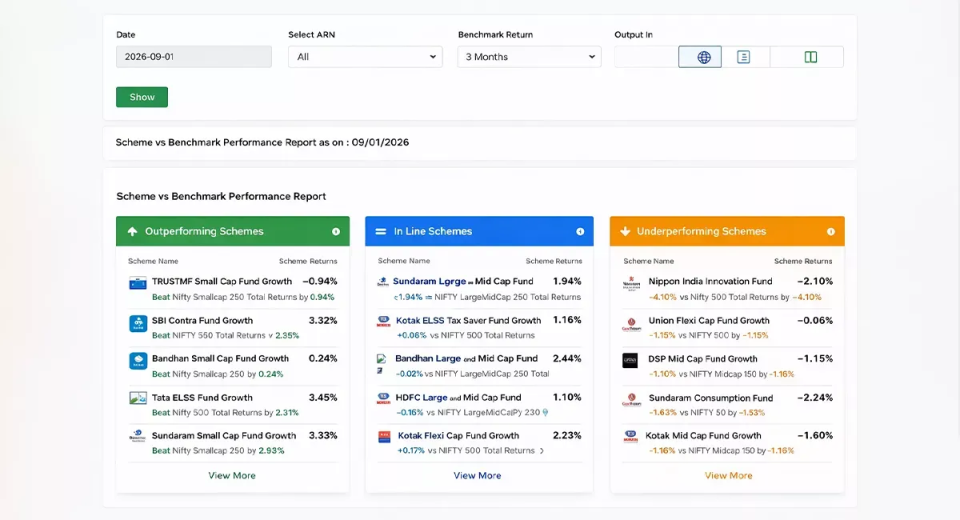Click Kotak Flexi Cap Fund logo
Image resolution: width=960 pixels, height=520 pixels.
click(x=384, y=437)
